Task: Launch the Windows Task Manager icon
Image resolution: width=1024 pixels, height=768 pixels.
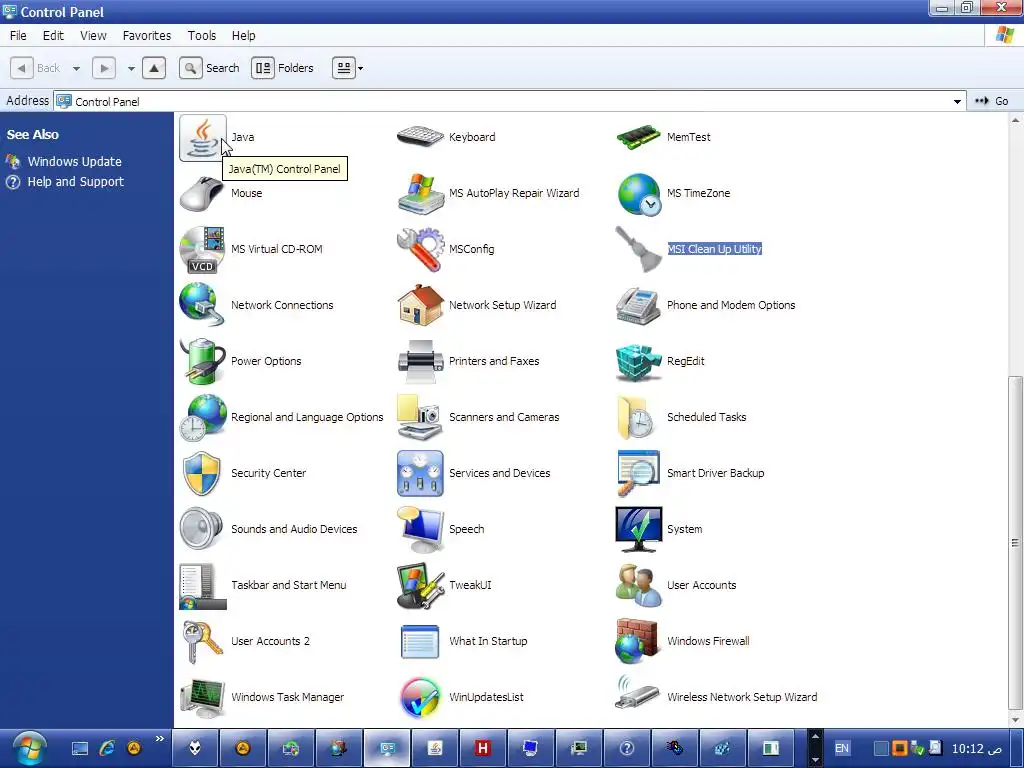Action: pyautogui.click(x=202, y=697)
